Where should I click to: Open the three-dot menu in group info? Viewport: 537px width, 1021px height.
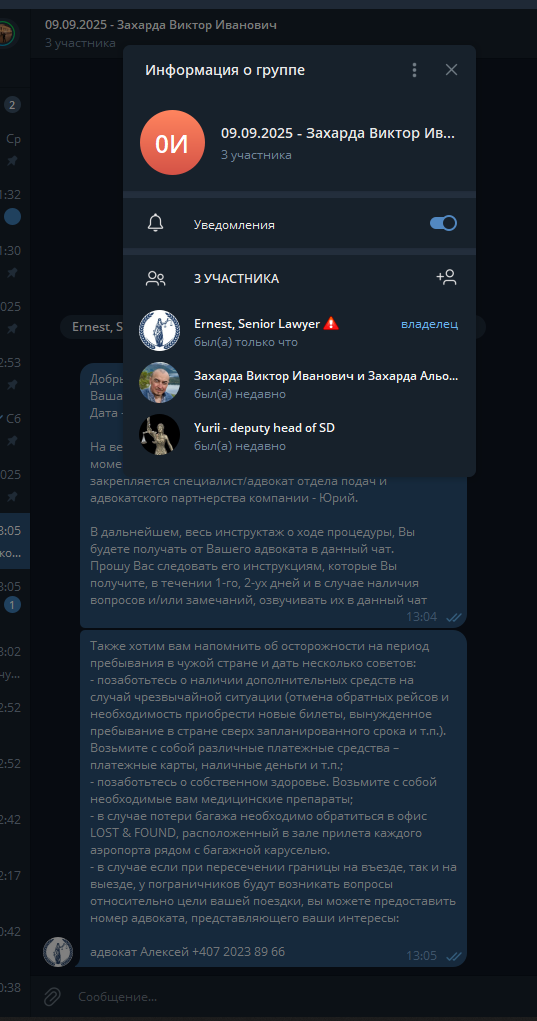415,70
